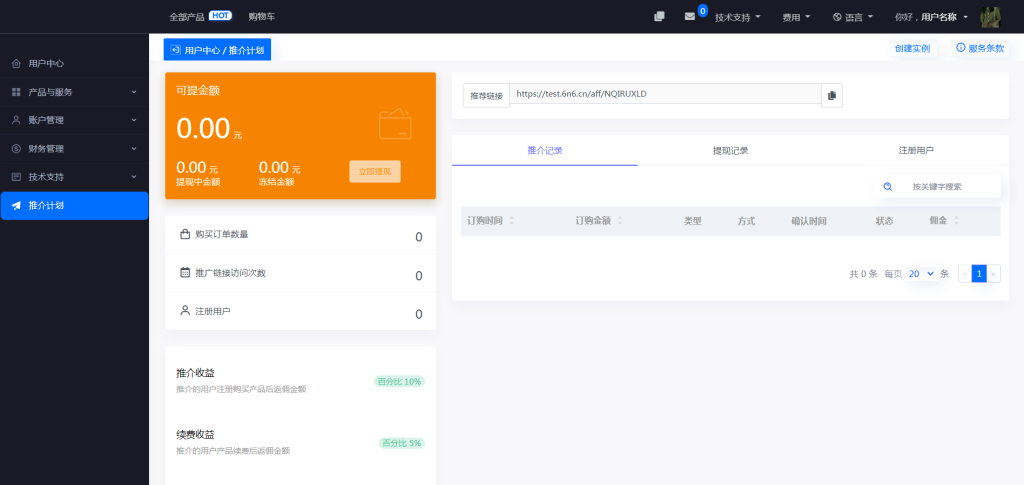
Task: Click 提现中金额 label
Action: 198,182
